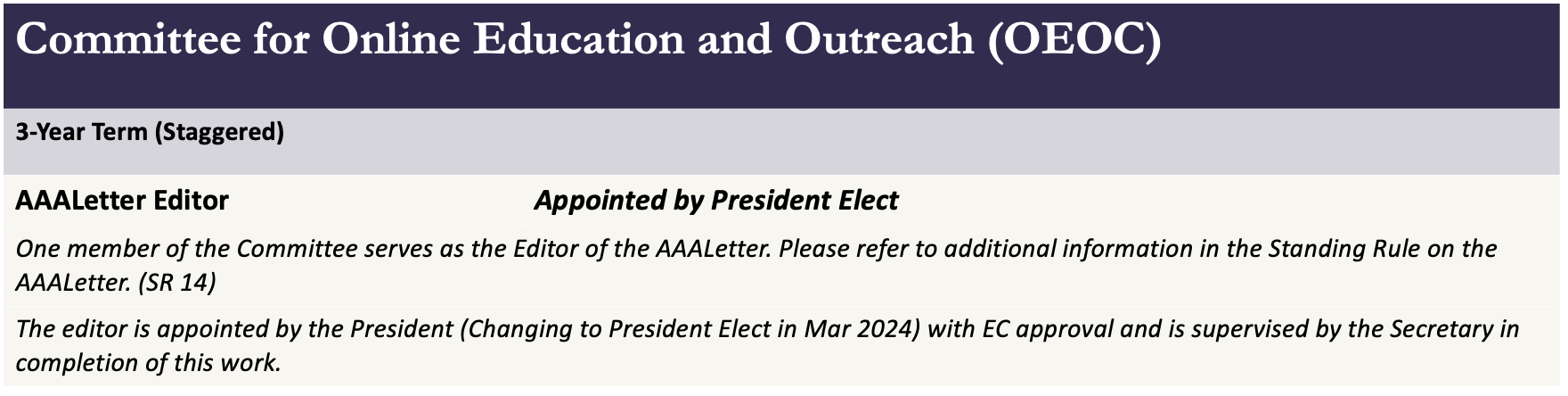Viewport: 1568px width, 396px height.
Task: Click the Committee for Online Education heading
Action: (588, 39)
